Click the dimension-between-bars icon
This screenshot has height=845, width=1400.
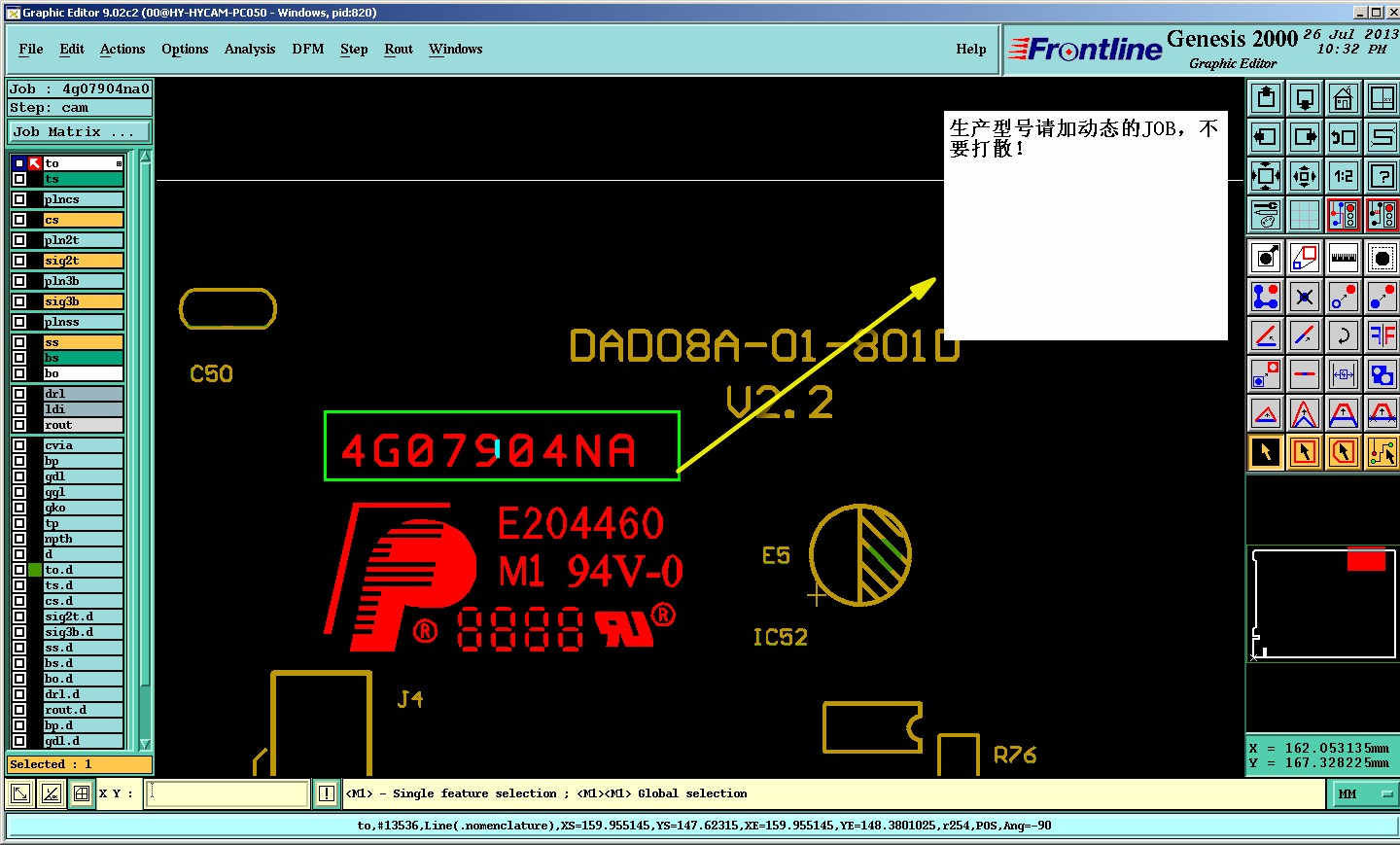[1344, 374]
